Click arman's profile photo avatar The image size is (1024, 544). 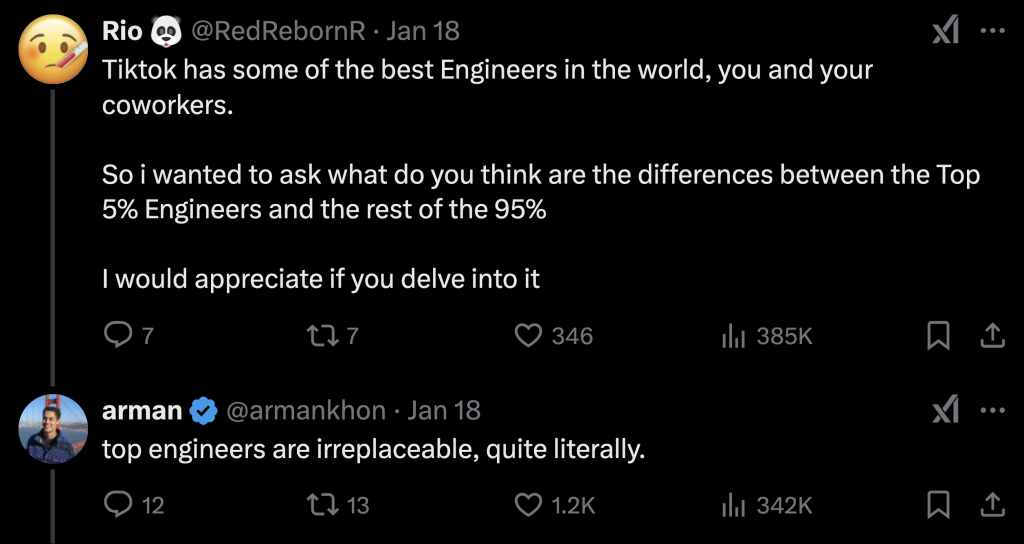tap(53, 429)
